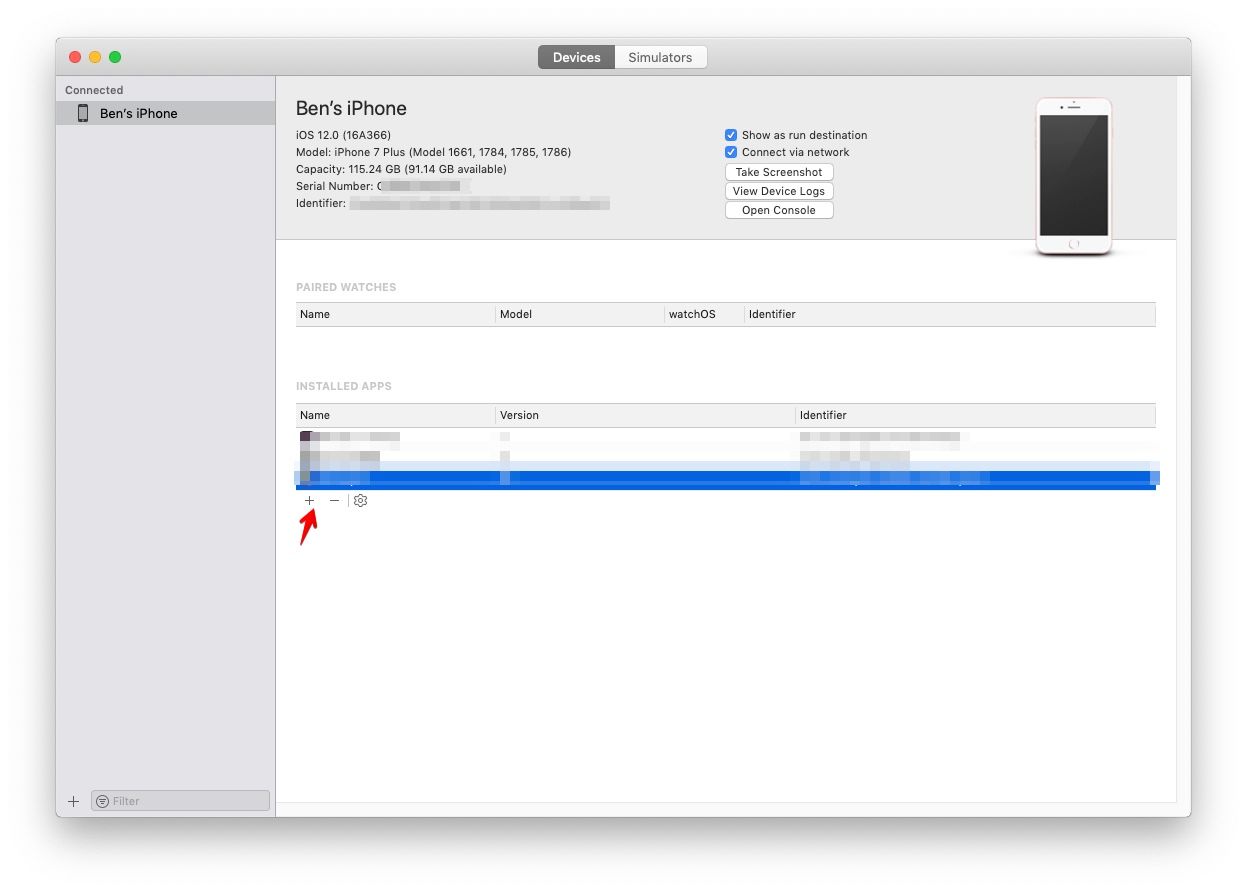The width and height of the screenshot is (1247, 891).
Task: Click the filter icon in the sidebar search field
Action: click(102, 801)
